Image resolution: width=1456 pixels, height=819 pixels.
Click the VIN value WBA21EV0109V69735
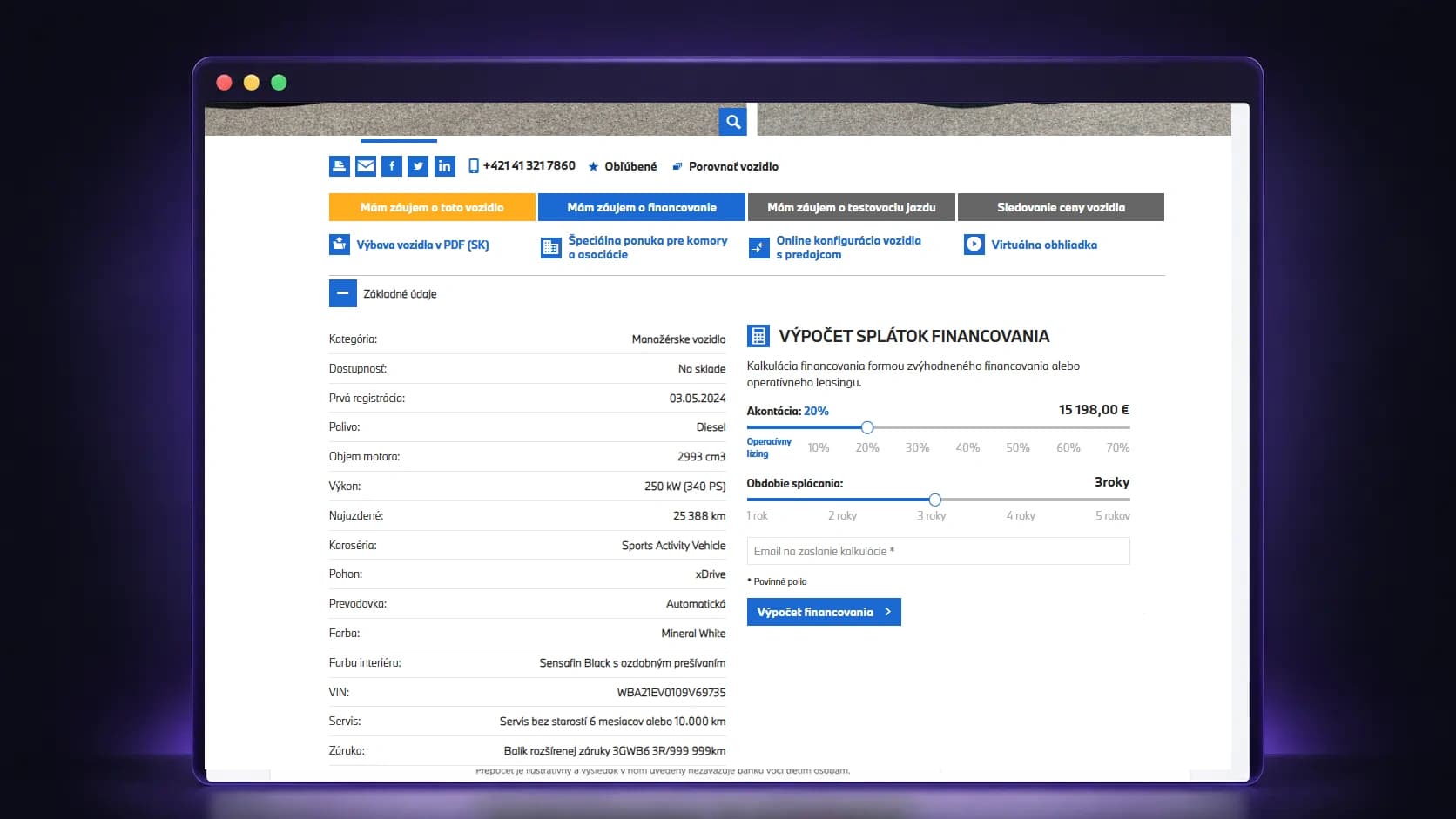tap(671, 693)
